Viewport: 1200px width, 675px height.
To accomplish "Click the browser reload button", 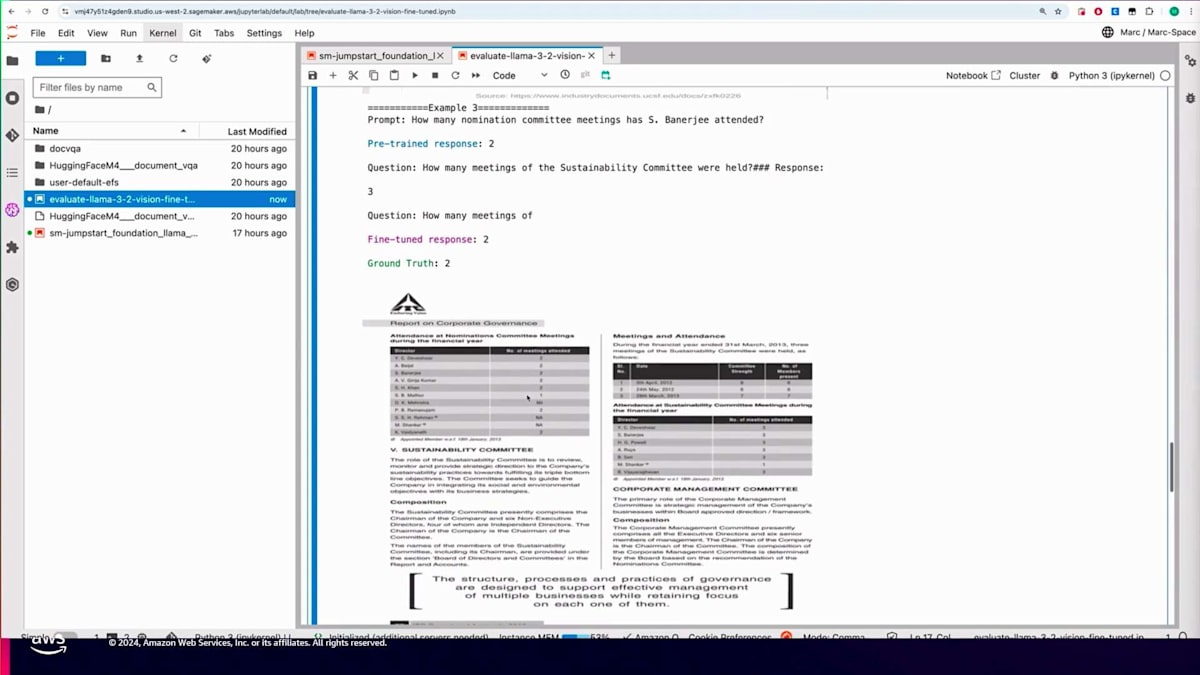I will point(45,11).
